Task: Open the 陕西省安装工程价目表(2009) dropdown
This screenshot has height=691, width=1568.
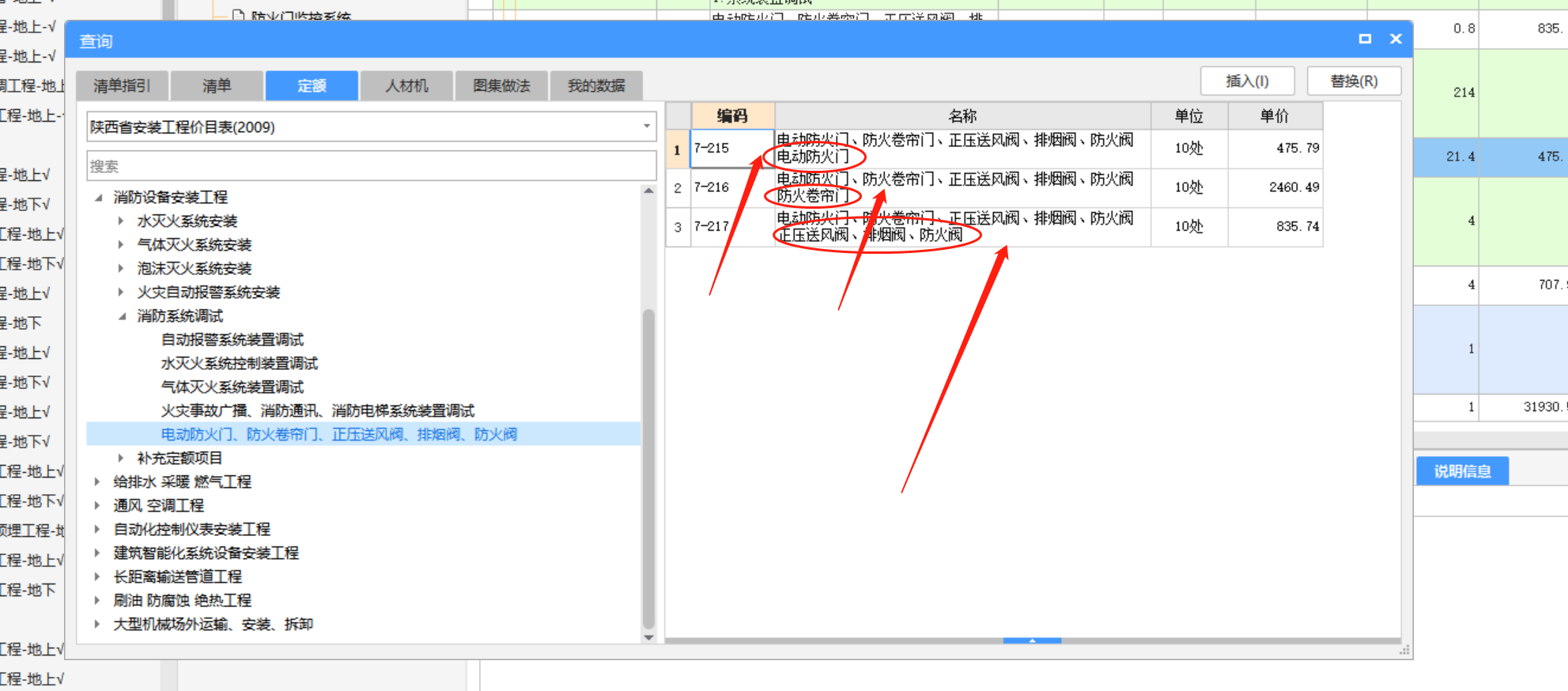Action: tap(647, 126)
